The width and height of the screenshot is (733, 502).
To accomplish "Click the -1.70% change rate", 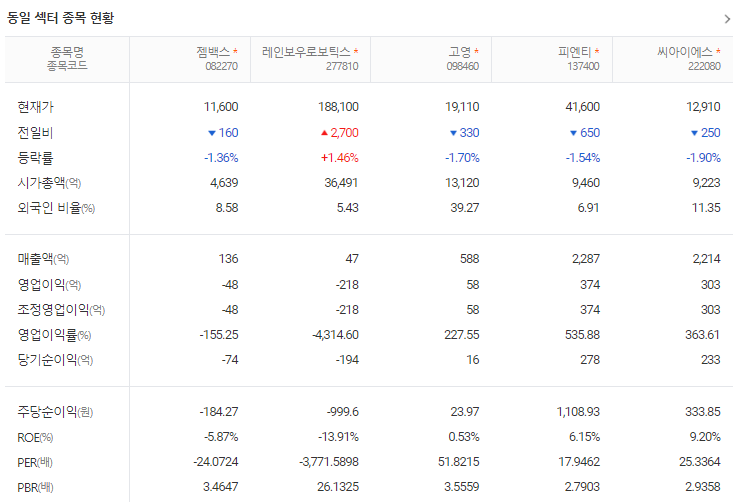I will coord(462,158).
